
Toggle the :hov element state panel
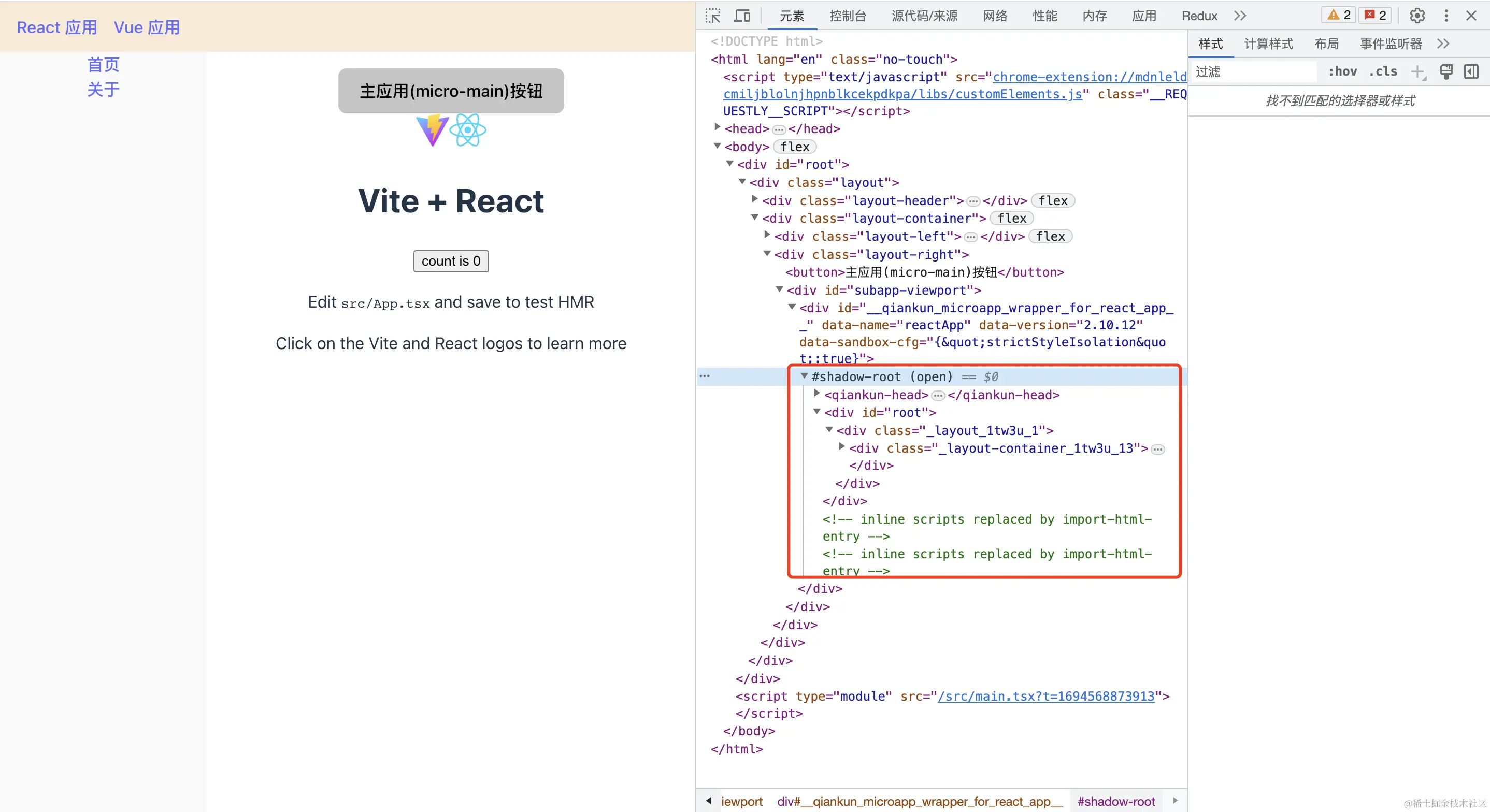pos(1342,71)
